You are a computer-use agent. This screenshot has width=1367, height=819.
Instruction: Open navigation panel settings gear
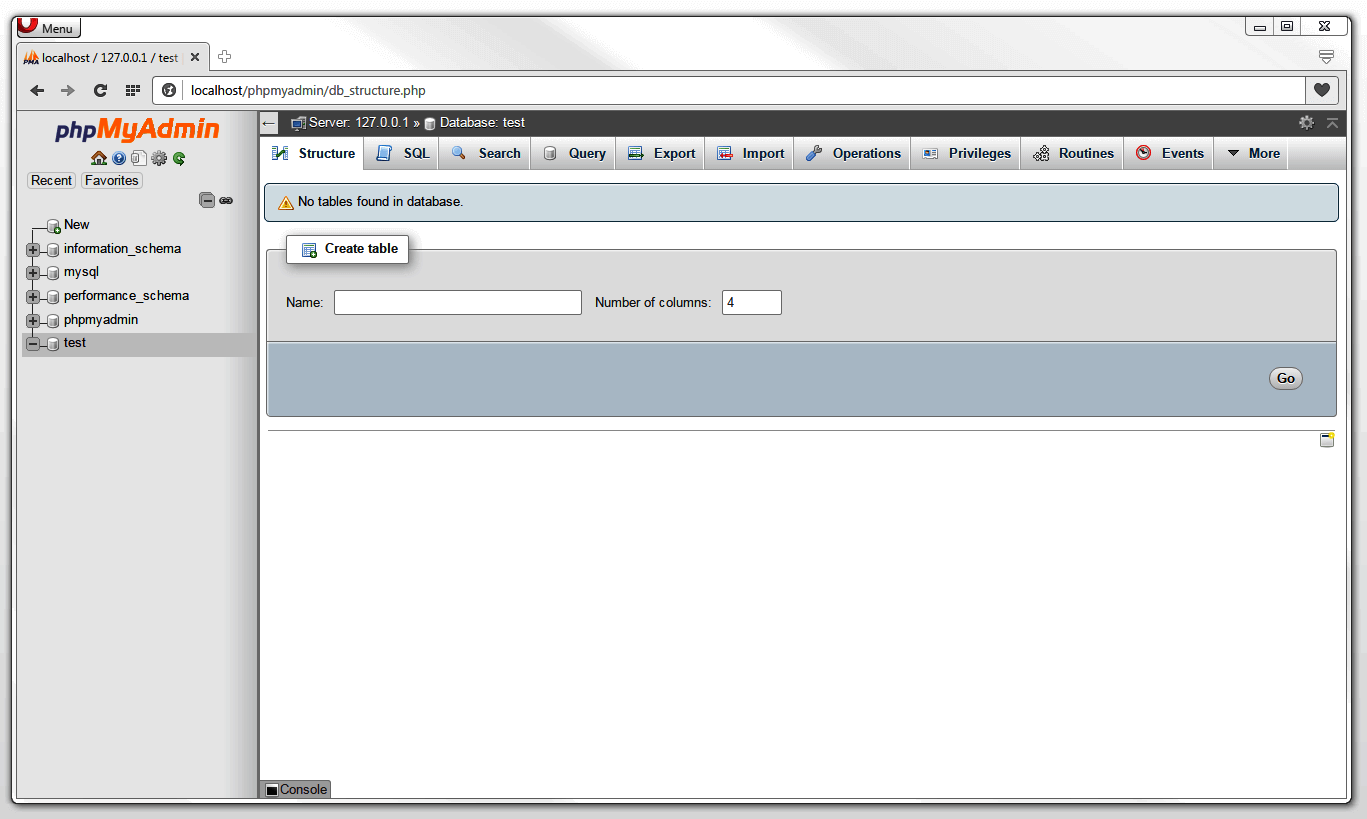tap(159, 158)
